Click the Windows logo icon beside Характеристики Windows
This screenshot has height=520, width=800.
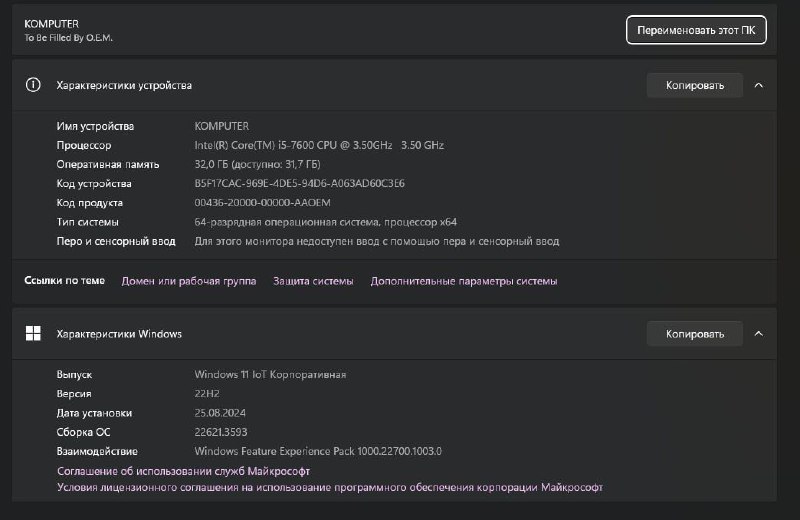[33, 334]
